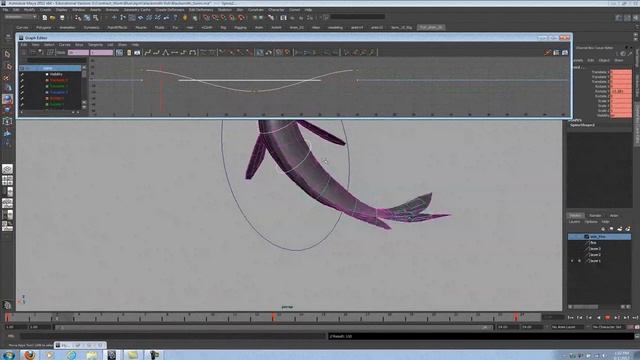640x360 pixels.
Task: Open the Skeleton menu
Action: 224,9
